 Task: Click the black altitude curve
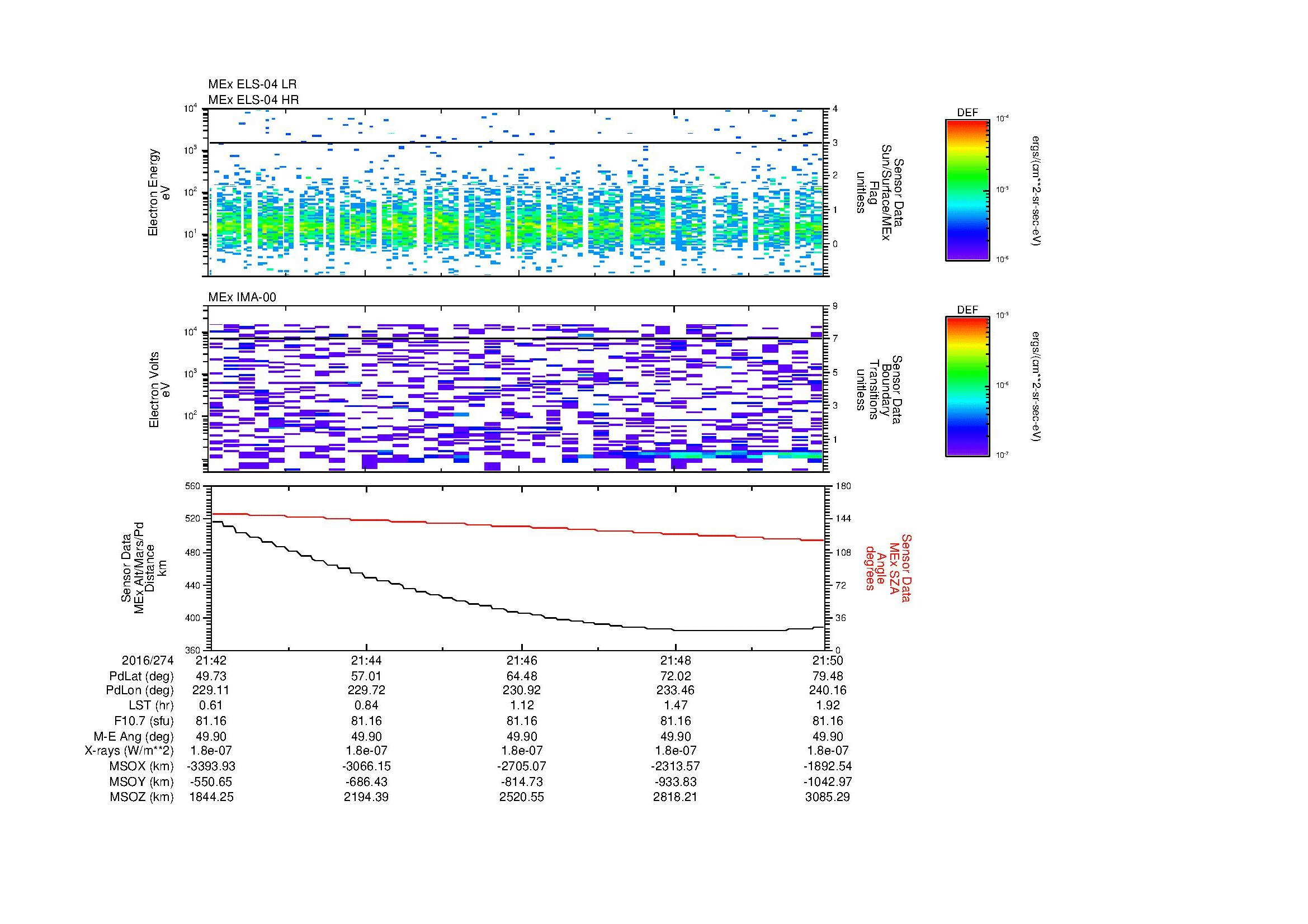coord(517,614)
